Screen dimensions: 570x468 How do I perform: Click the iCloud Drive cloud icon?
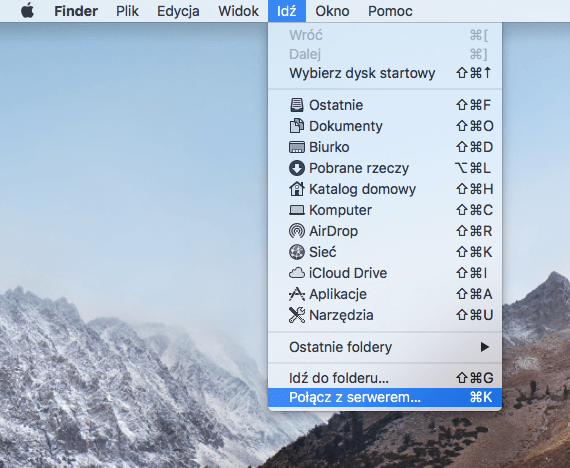point(297,273)
